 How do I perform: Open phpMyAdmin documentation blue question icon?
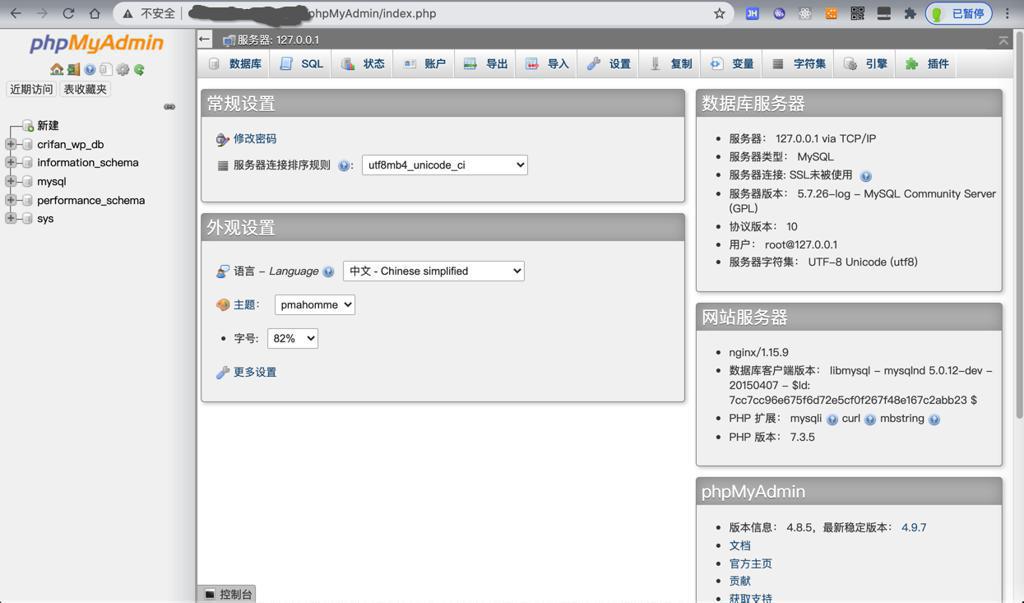90,69
